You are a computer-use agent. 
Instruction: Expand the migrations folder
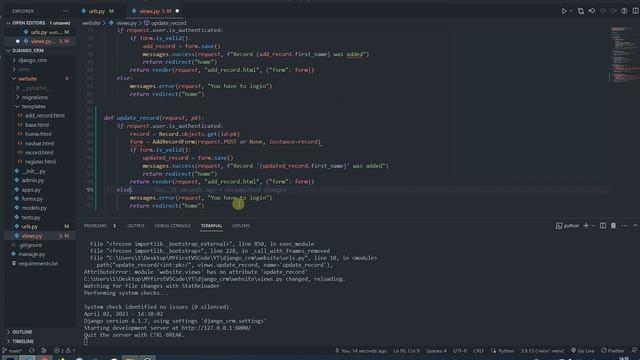35,97
